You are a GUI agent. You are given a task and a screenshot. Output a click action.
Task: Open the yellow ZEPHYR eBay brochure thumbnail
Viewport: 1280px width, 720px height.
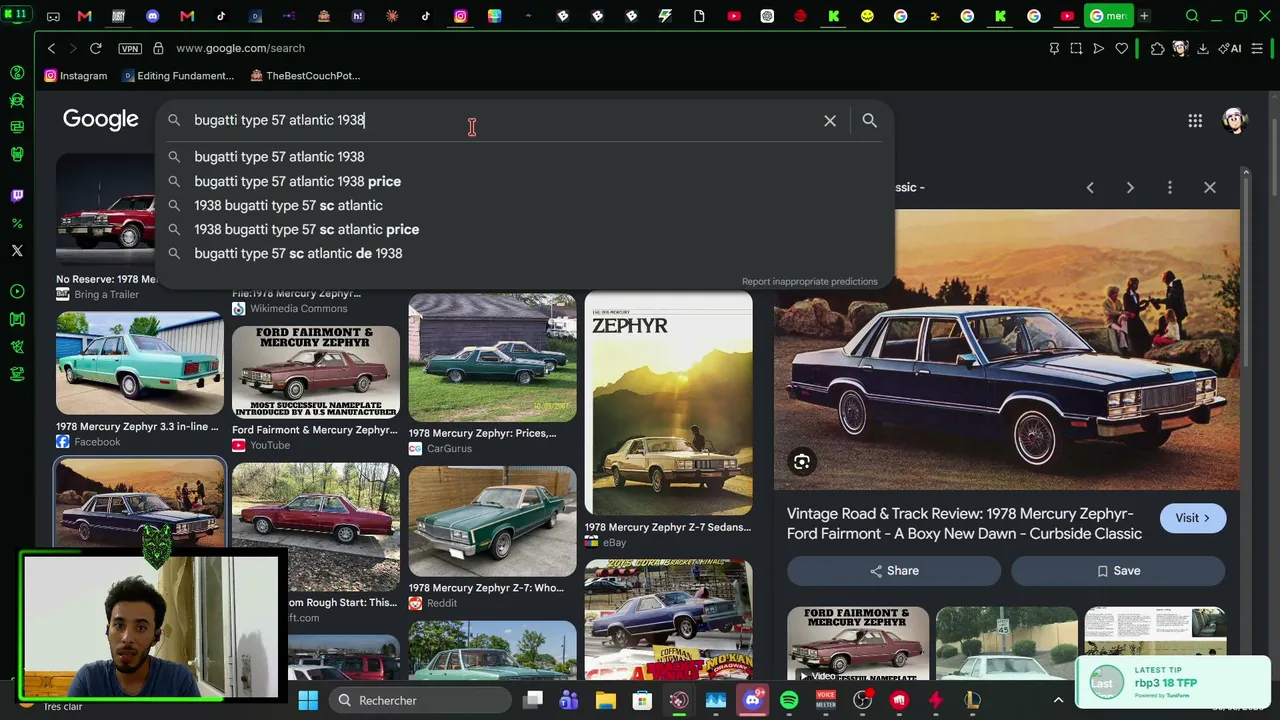click(669, 403)
